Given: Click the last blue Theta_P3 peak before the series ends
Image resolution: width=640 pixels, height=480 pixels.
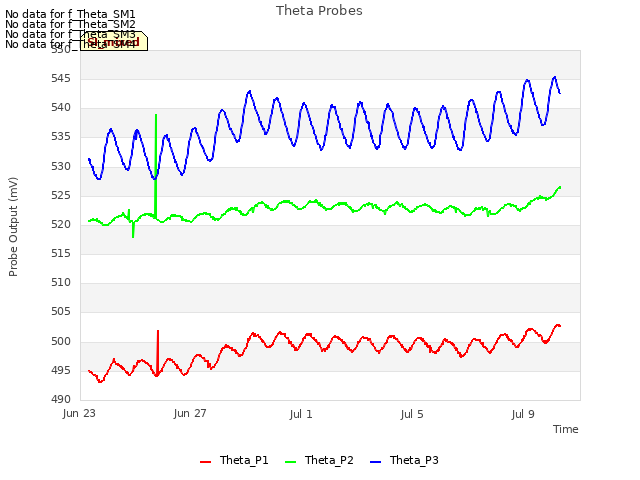Looking at the screenshot, I should (554, 77).
